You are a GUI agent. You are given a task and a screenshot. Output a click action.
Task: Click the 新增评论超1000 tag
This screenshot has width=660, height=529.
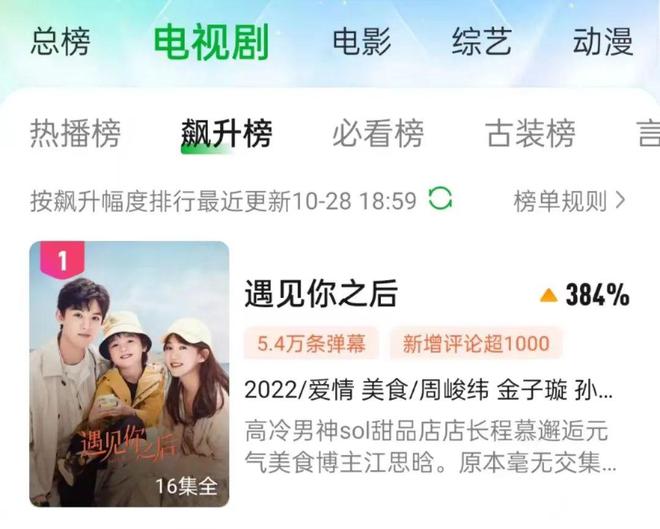coord(476,343)
